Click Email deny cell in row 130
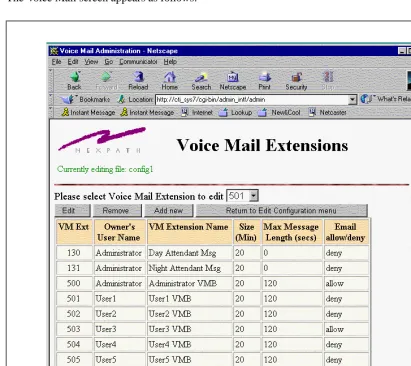 coord(346,253)
